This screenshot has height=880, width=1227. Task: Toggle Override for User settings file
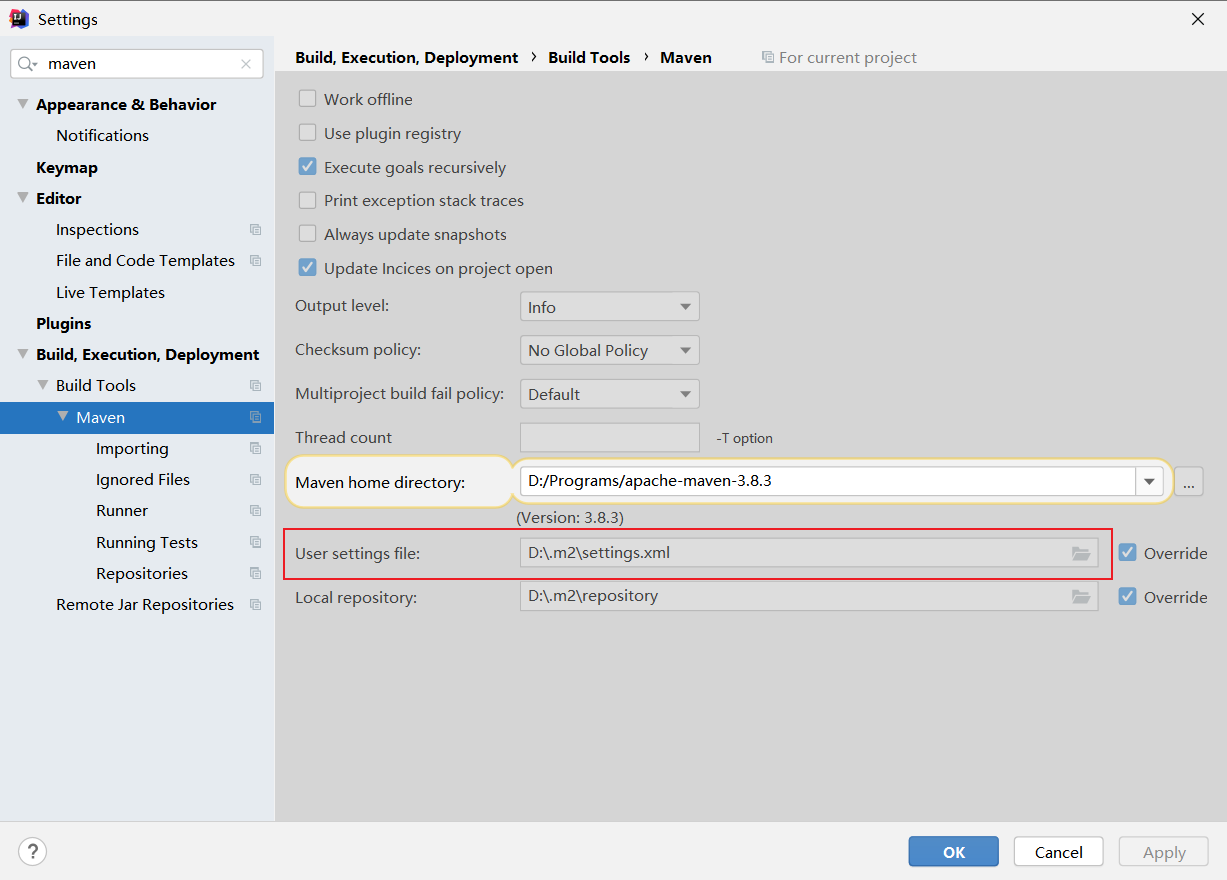[1128, 553]
